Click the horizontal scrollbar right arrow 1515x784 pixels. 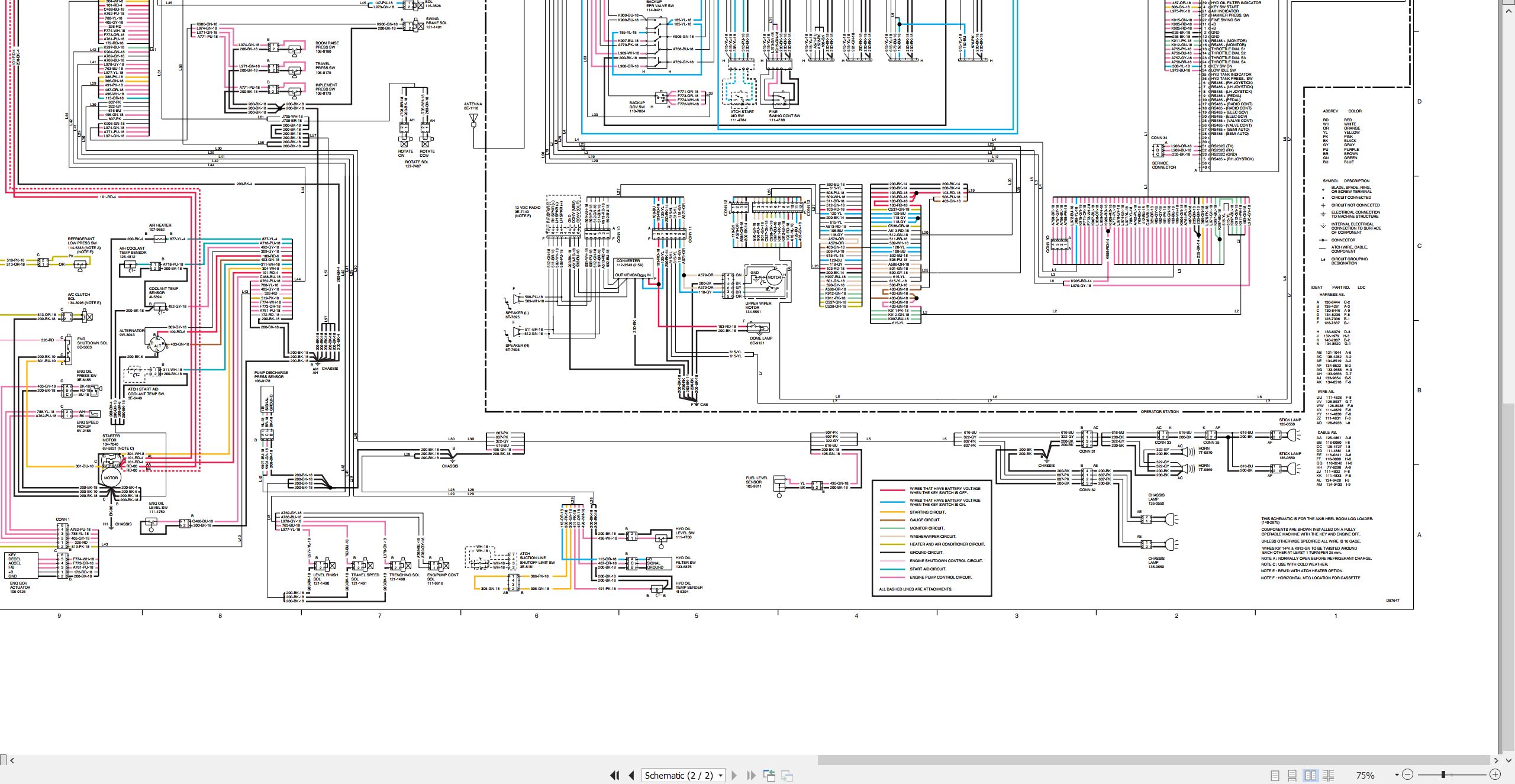click(1496, 760)
